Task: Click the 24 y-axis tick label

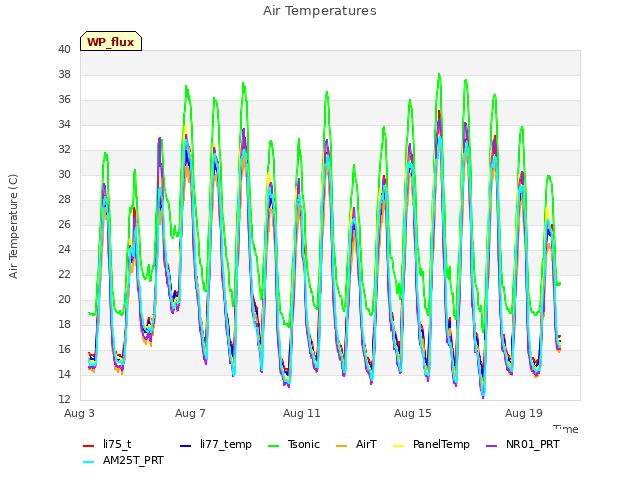Action: click(x=64, y=249)
